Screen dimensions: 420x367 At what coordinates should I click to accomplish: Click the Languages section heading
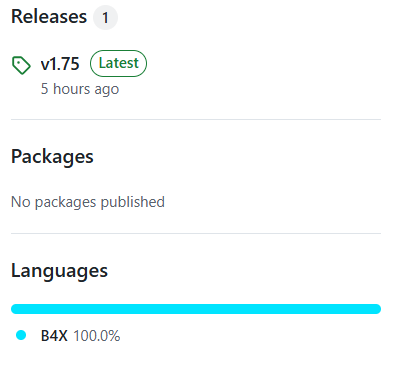(x=60, y=270)
